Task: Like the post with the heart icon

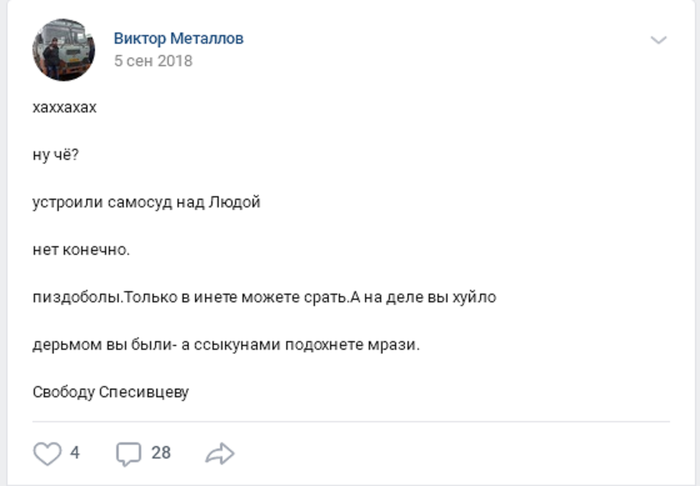Action: (48, 453)
